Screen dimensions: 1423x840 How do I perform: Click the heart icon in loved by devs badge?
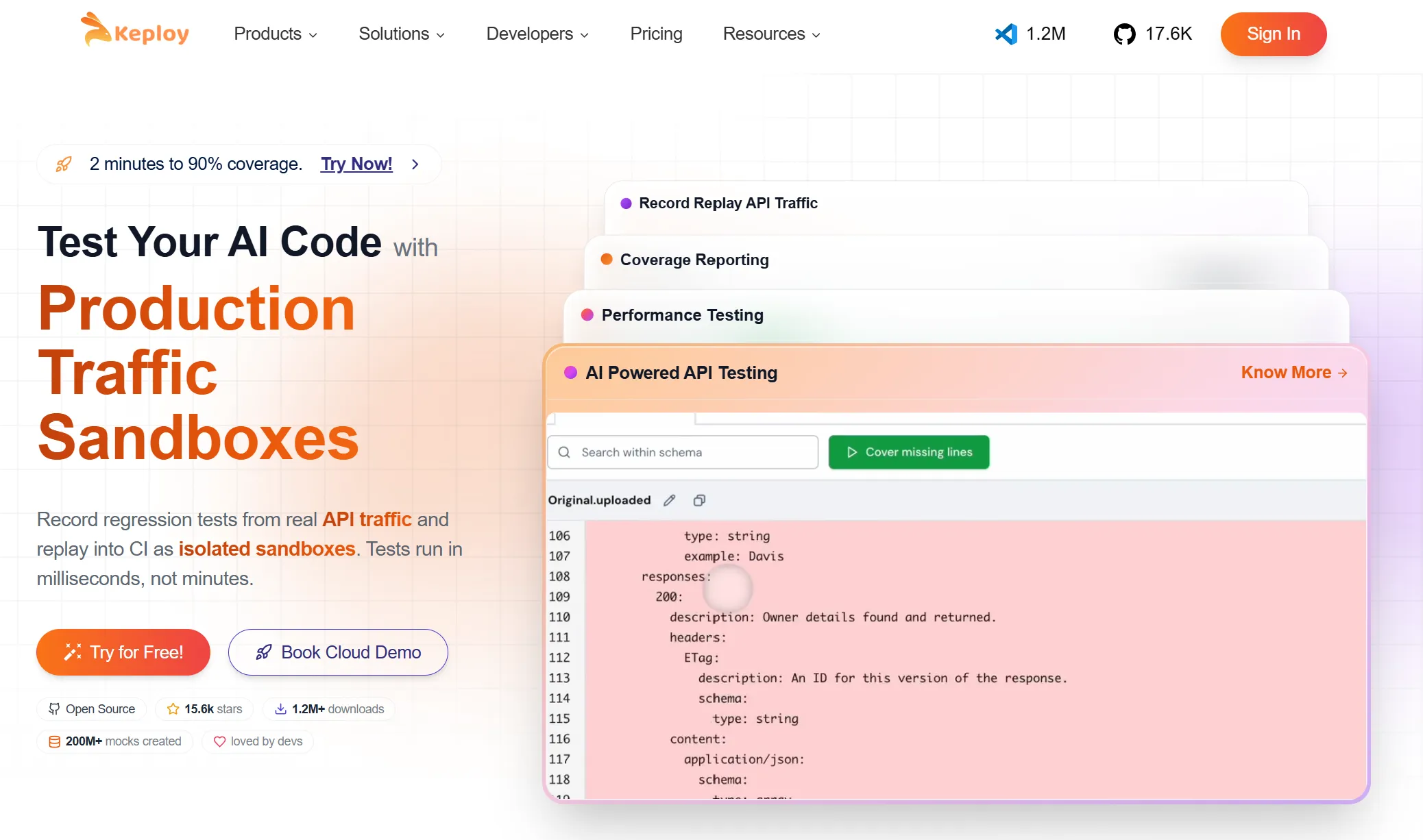point(219,741)
